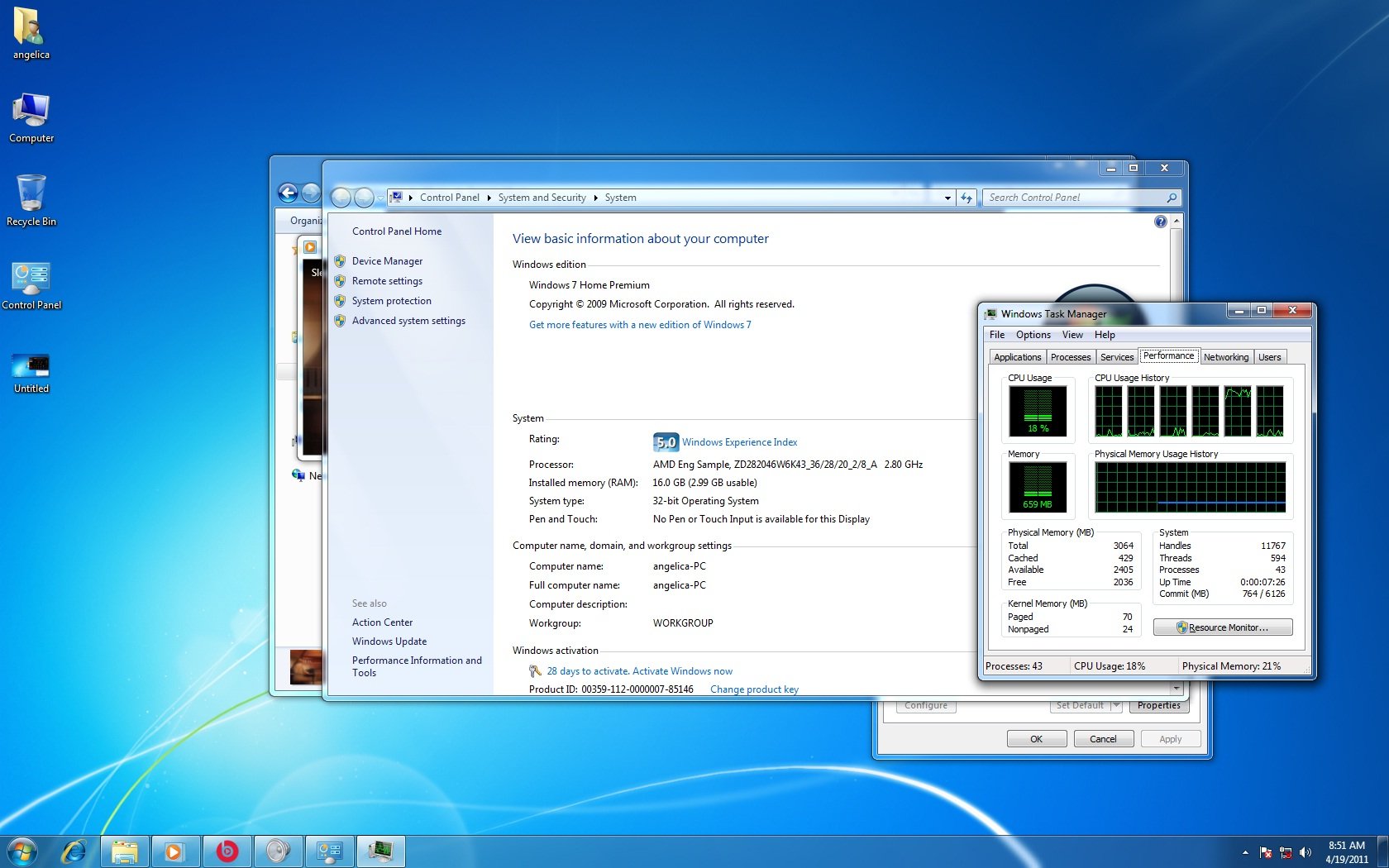Image resolution: width=1389 pixels, height=868 pixels.
Task: Open Windows Media Player from the taskbar
Action: pos(174,851)
